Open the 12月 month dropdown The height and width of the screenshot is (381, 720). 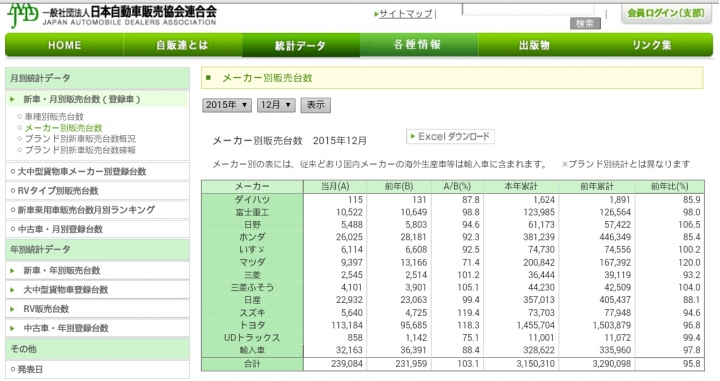pyautogui.click(x=276, y=105)
